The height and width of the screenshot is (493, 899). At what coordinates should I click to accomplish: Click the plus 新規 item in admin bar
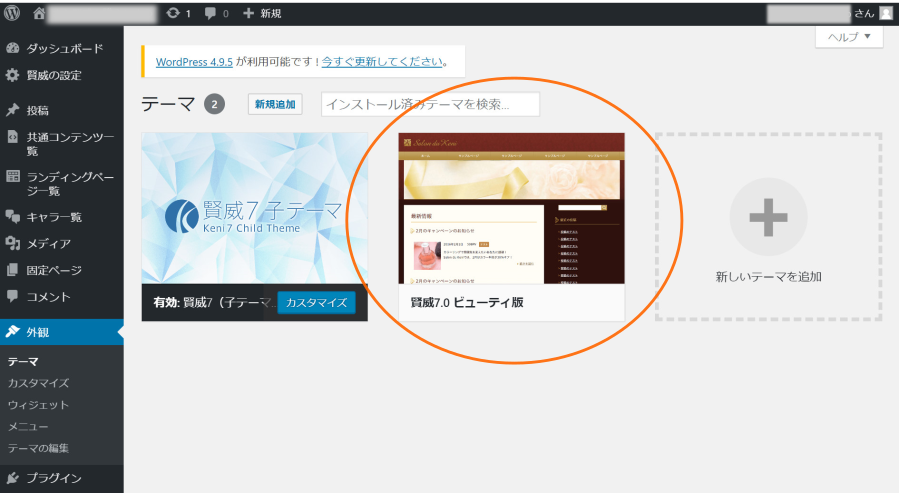tap(261, 13)
